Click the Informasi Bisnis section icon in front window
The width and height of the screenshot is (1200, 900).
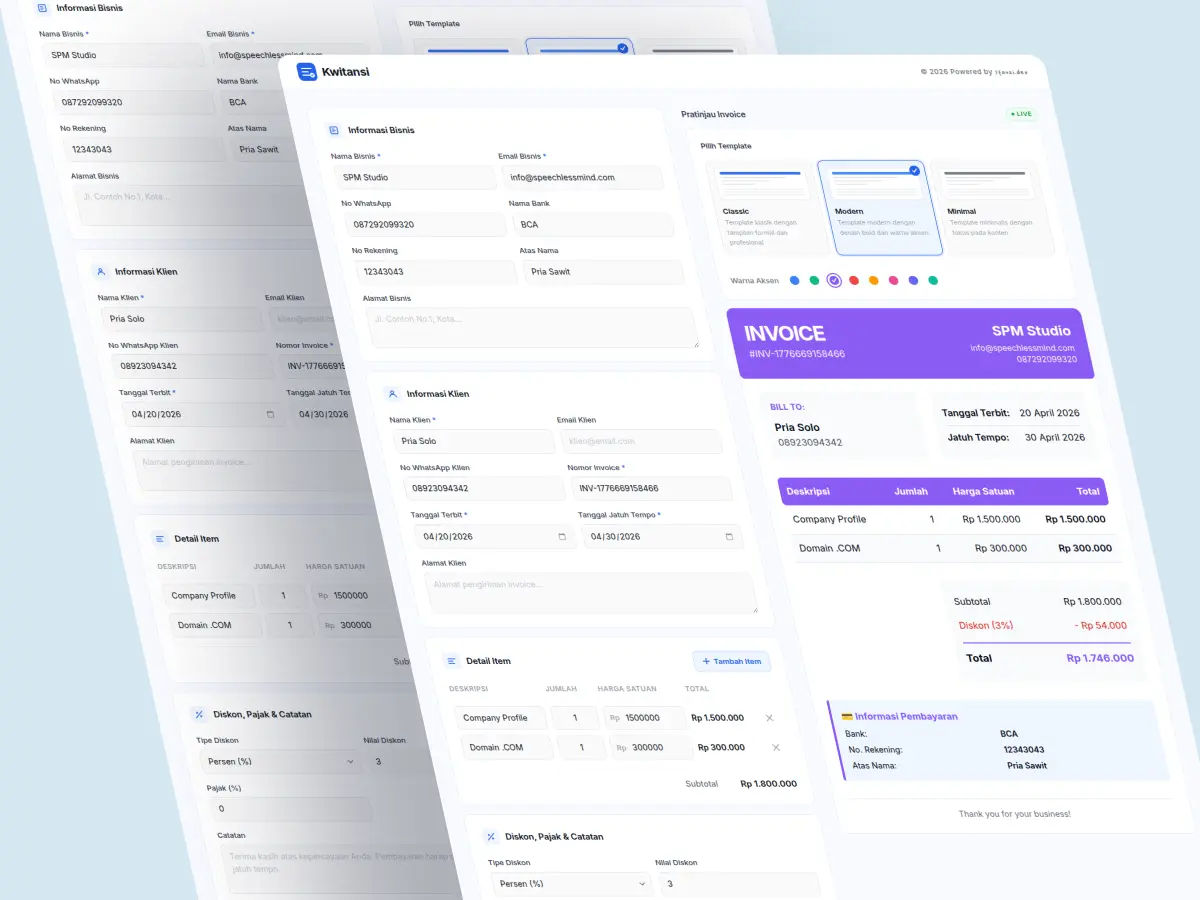pos(333,130)
